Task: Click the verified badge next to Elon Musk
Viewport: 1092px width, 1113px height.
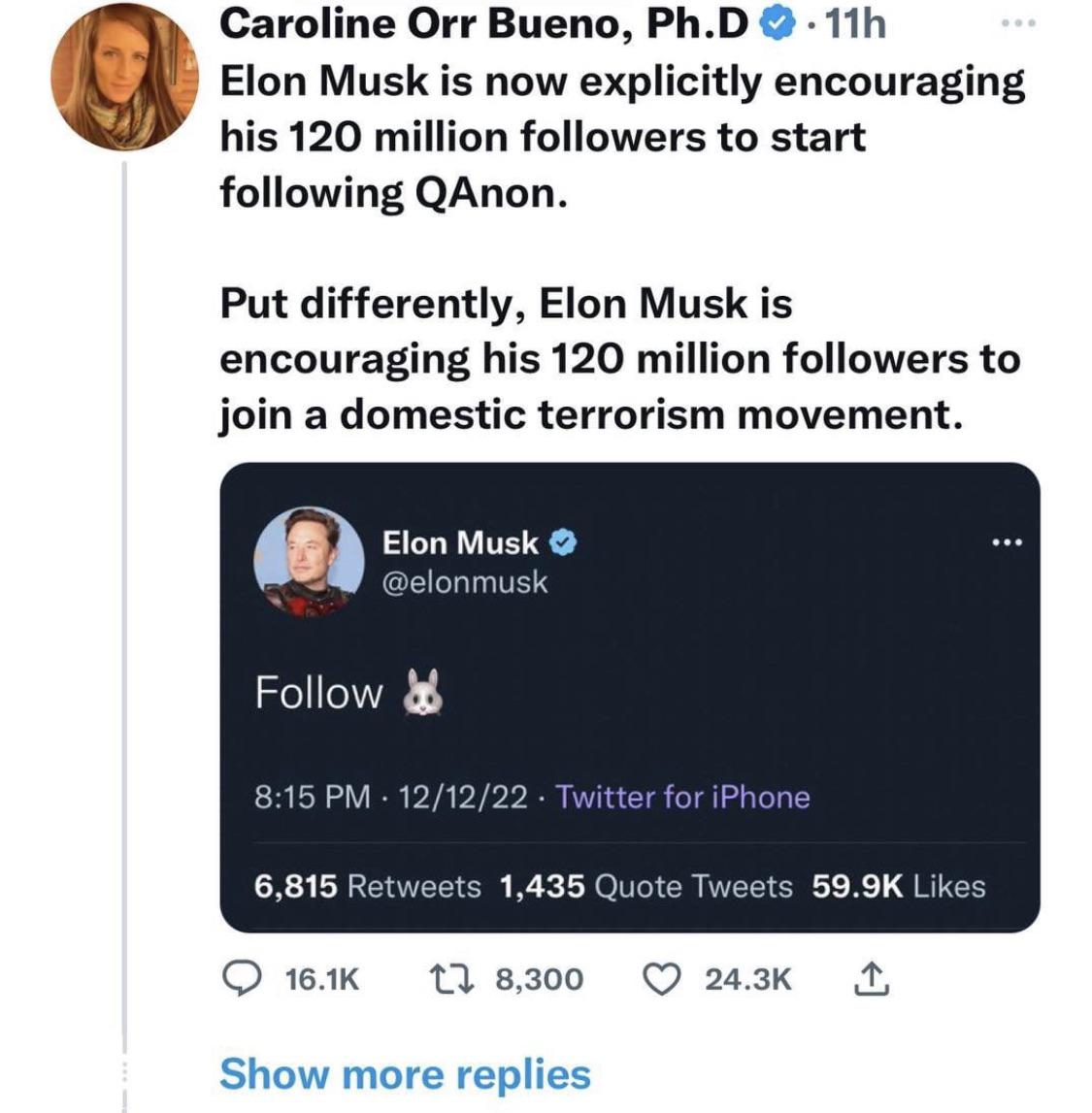Action: tap(563, 543)
